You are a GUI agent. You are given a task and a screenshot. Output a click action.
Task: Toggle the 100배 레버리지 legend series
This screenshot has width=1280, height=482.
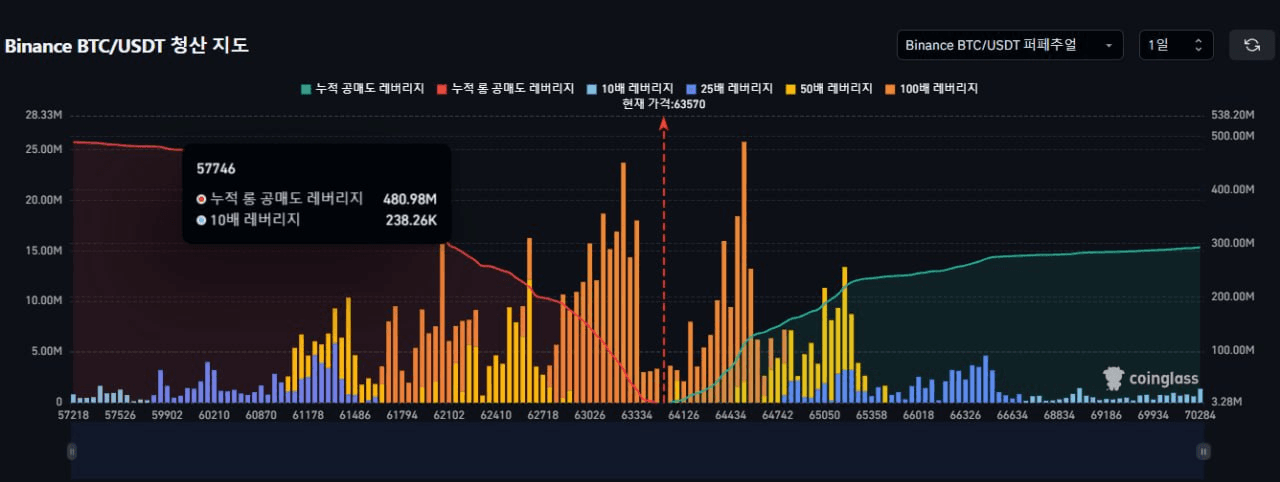pos(931,88)
